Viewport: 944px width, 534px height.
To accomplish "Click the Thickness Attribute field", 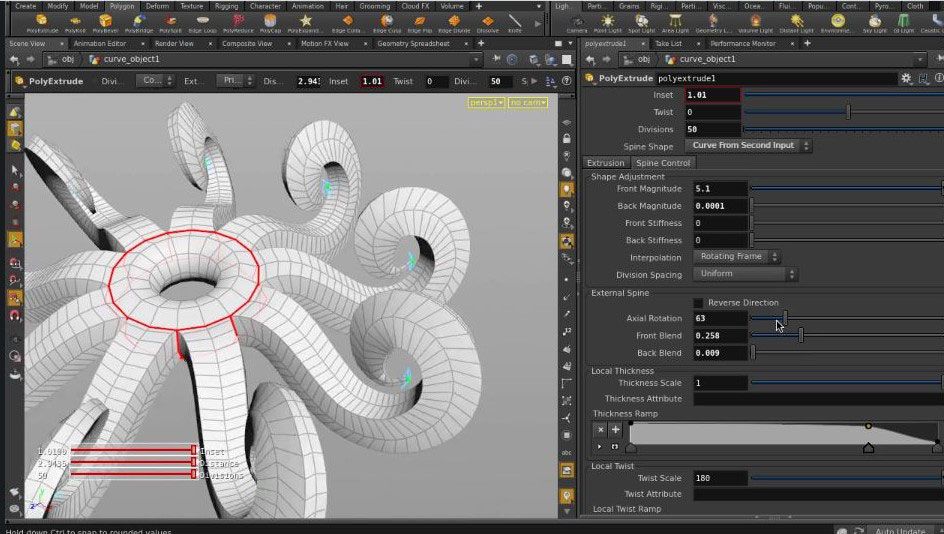I will tap(819, 399).
